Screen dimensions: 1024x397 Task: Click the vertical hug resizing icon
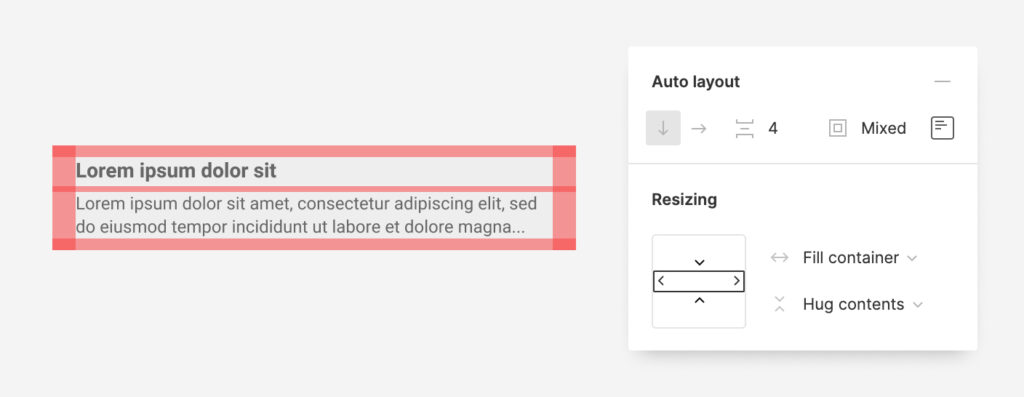point(779,304)
